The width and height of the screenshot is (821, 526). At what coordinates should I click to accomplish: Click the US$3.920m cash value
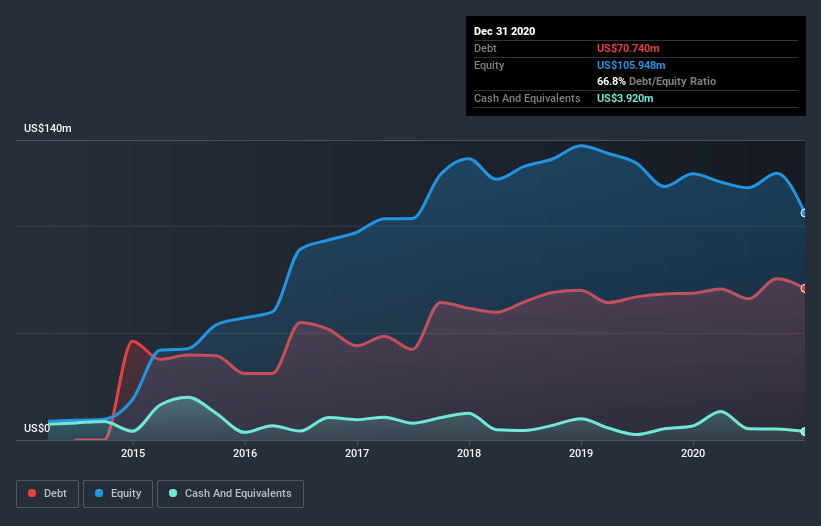point(625,98)
